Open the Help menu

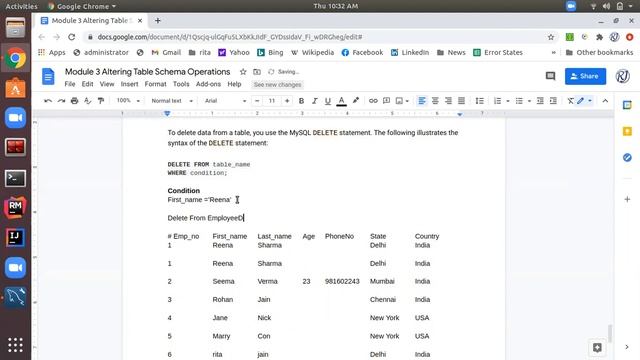click(234, 84)
